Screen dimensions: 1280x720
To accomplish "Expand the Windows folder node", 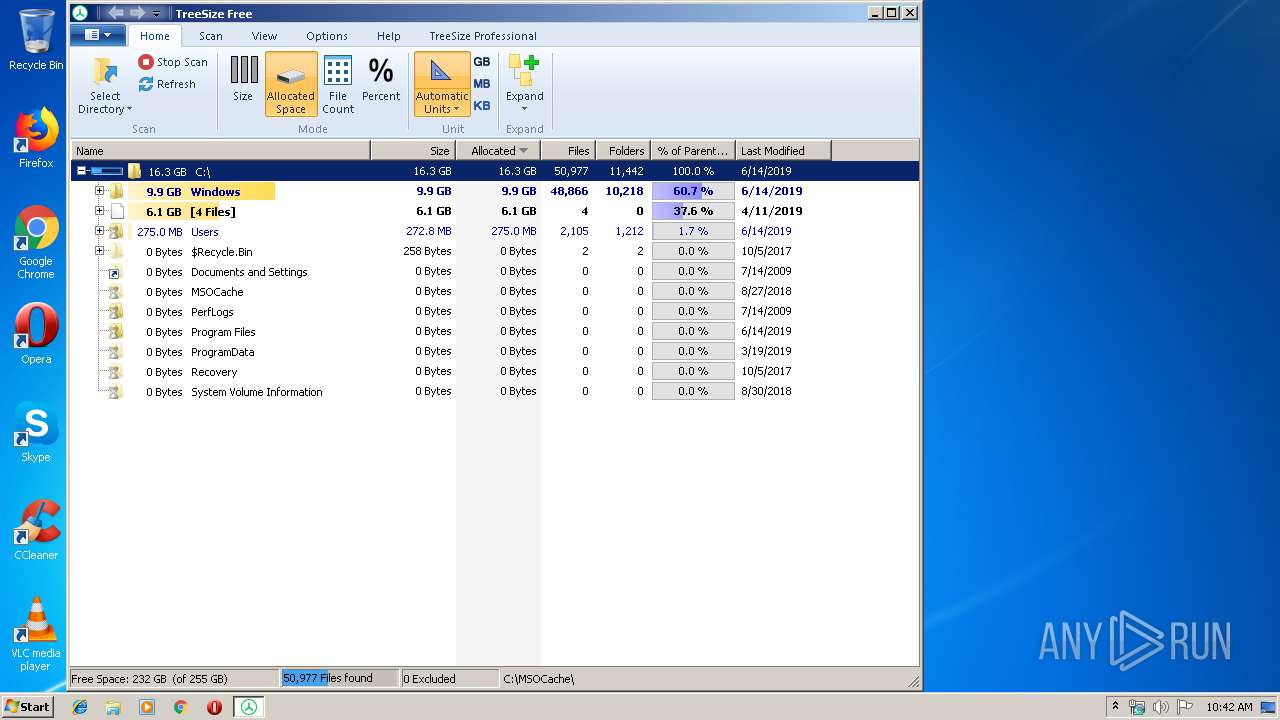I will (x=99, y=191).
